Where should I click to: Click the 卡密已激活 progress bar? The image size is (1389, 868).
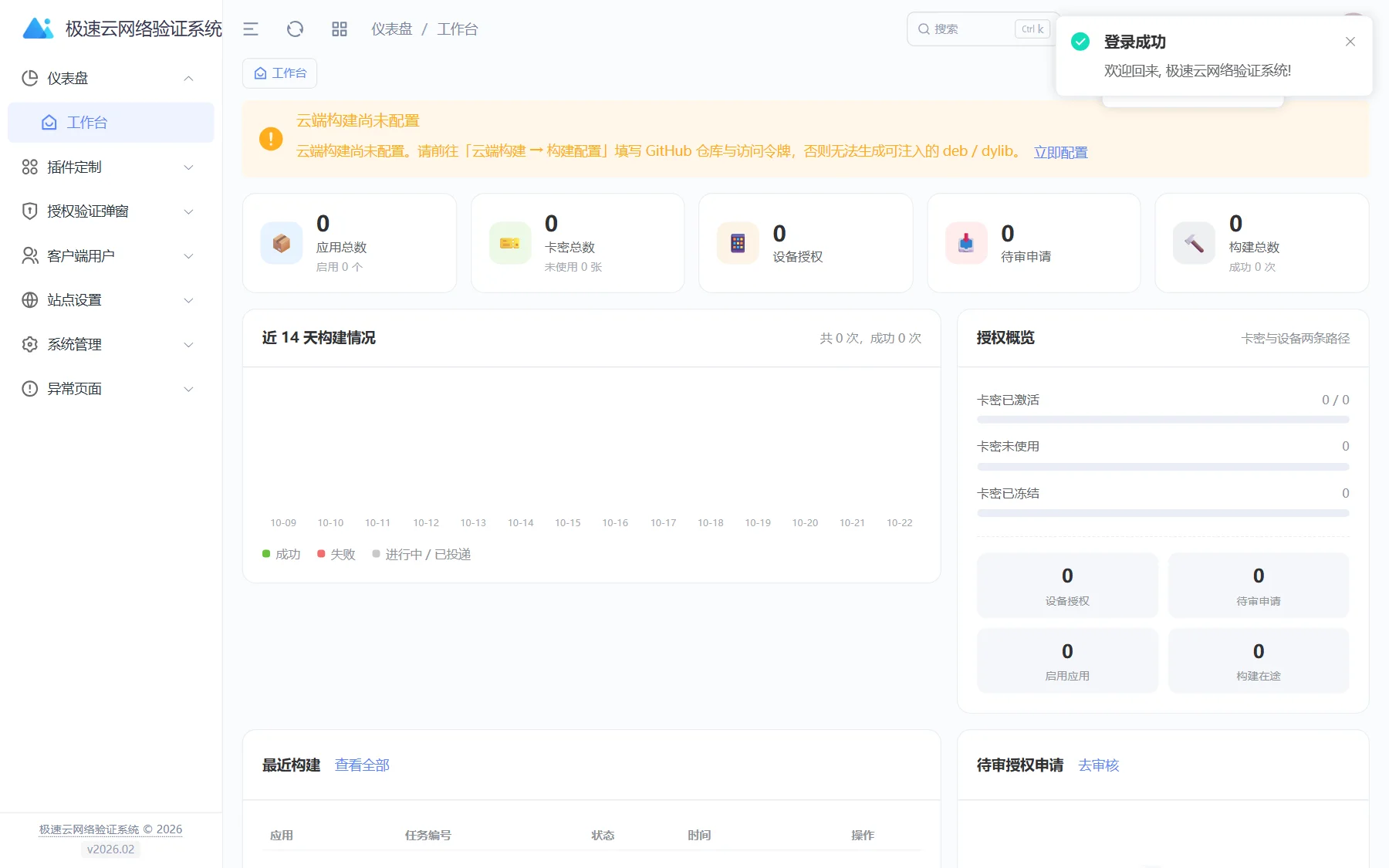(x=1163, y=420)
